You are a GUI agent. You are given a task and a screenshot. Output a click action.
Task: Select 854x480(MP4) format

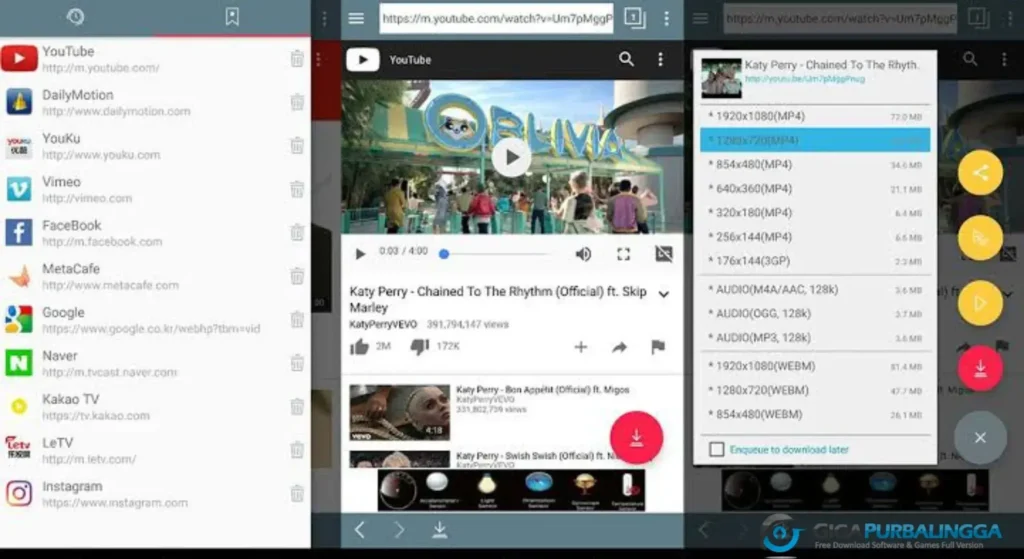click(x=815, y=165)
